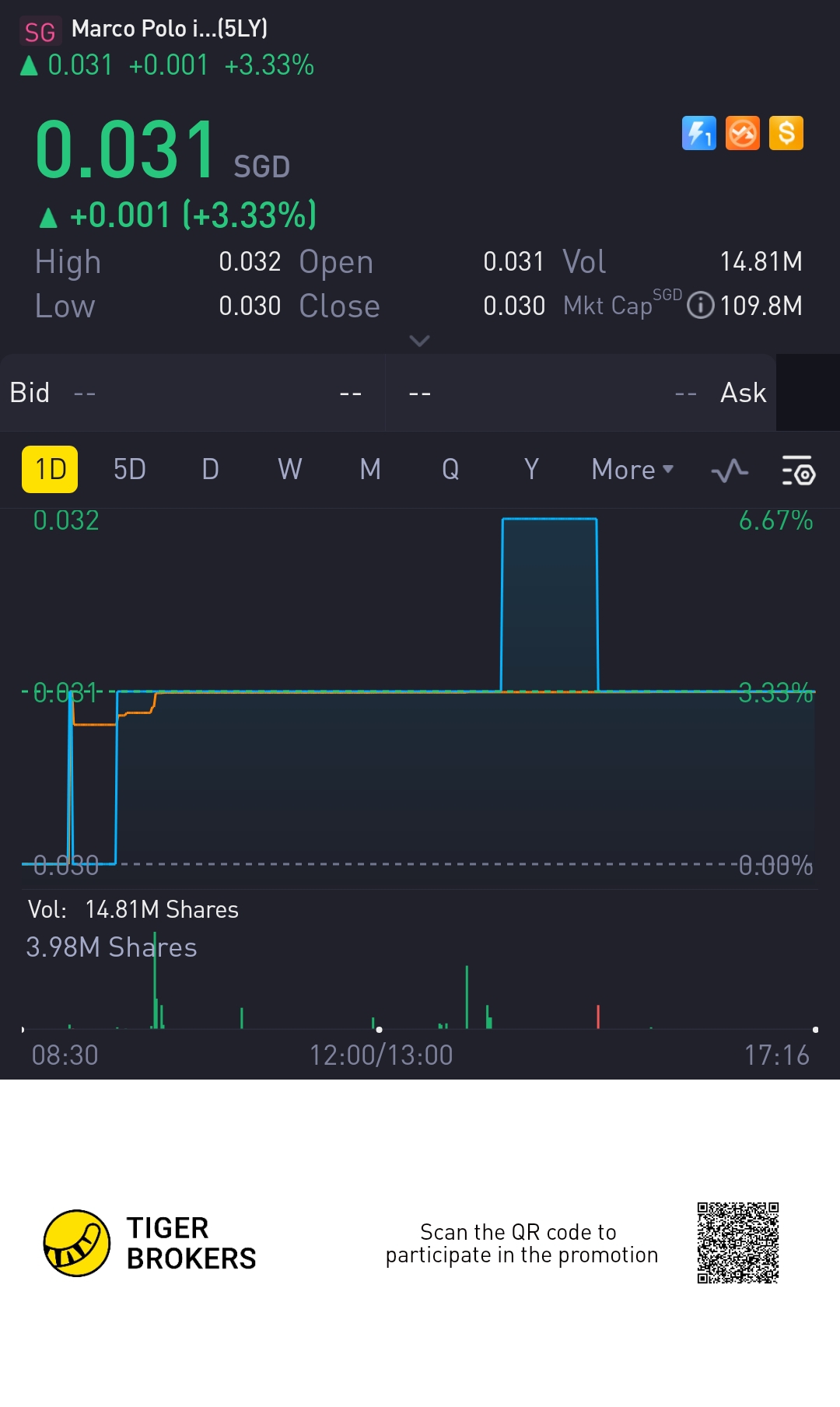Switch chart to 5D period

tap(129, 470)
